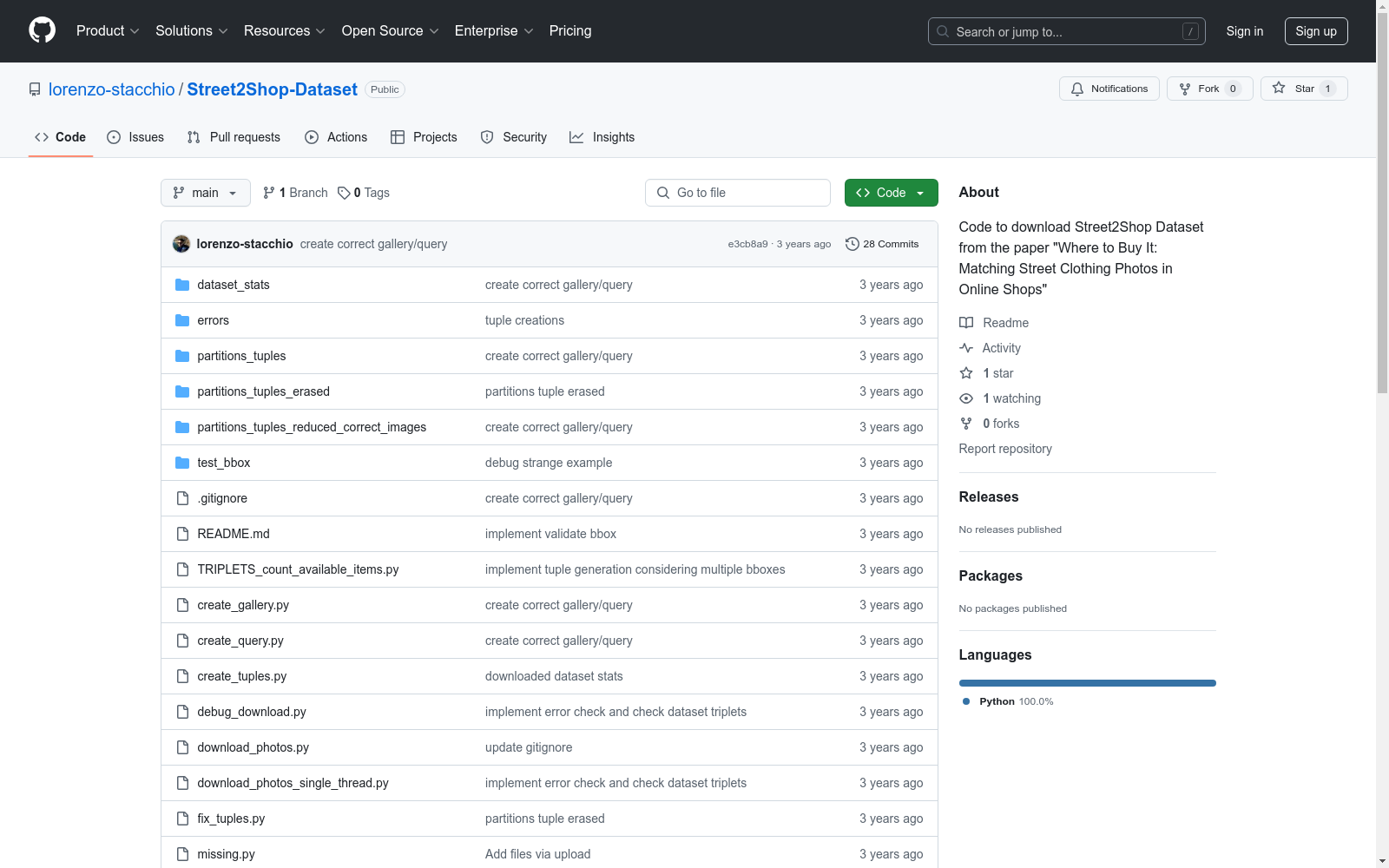
Task: Open lorenzo-stacchio's avatar in commit bar
Action: coord(181,244)
